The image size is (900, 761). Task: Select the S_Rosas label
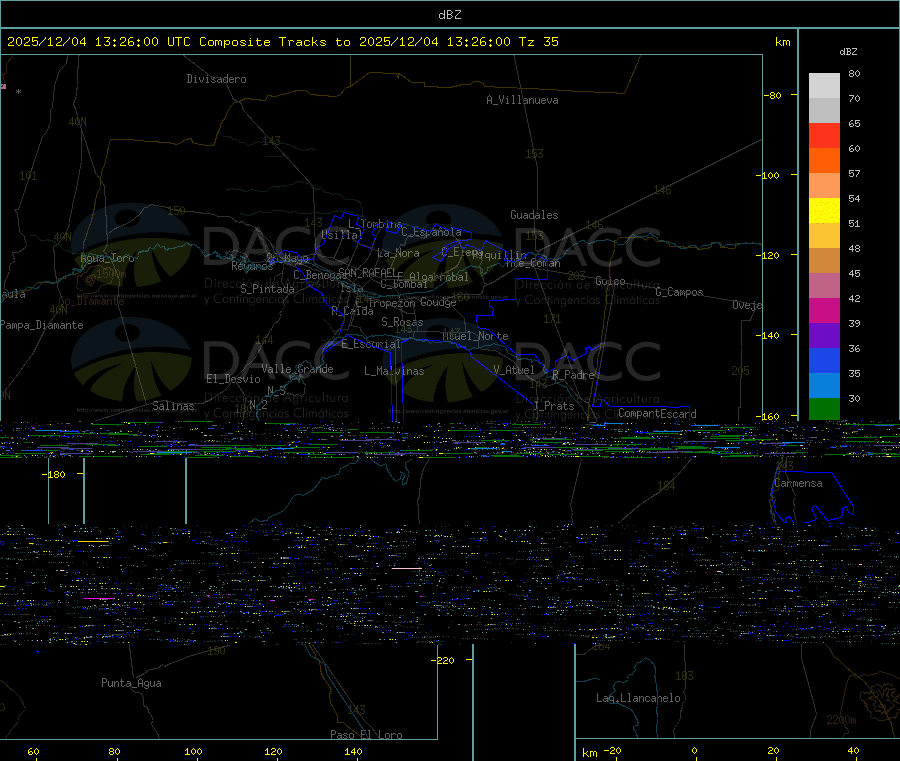point(402,322)
